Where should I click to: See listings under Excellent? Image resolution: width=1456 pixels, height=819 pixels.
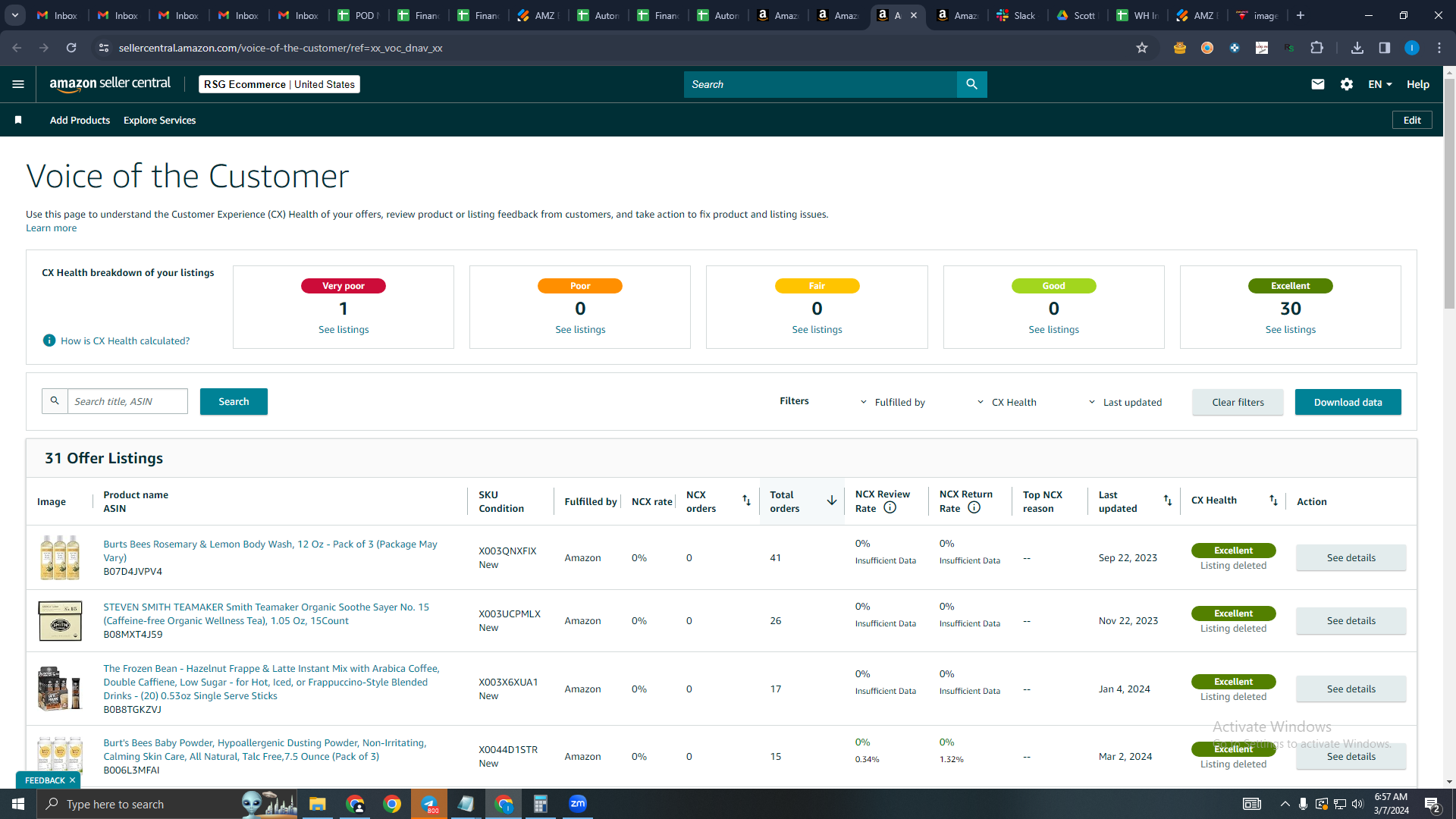point(1290,329)
